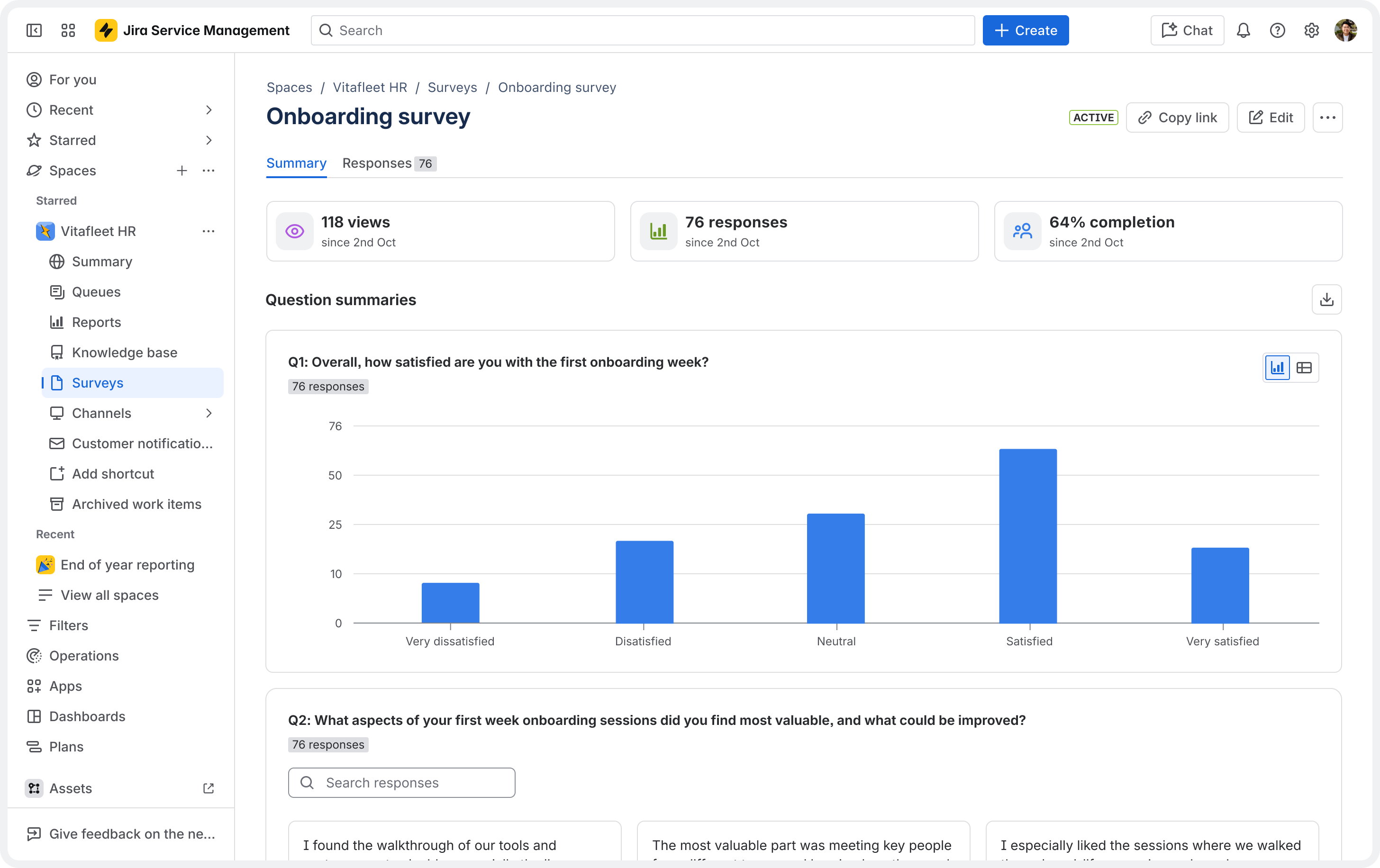Copy link to the Onboarding survey
The height and width of the screenshot is (868, 1380).
1177,118
